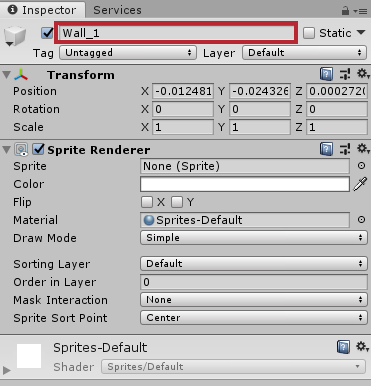Open the Tag dropdown showing Untagged
This screenshot has width=371, height=386.
click(127, 53)
